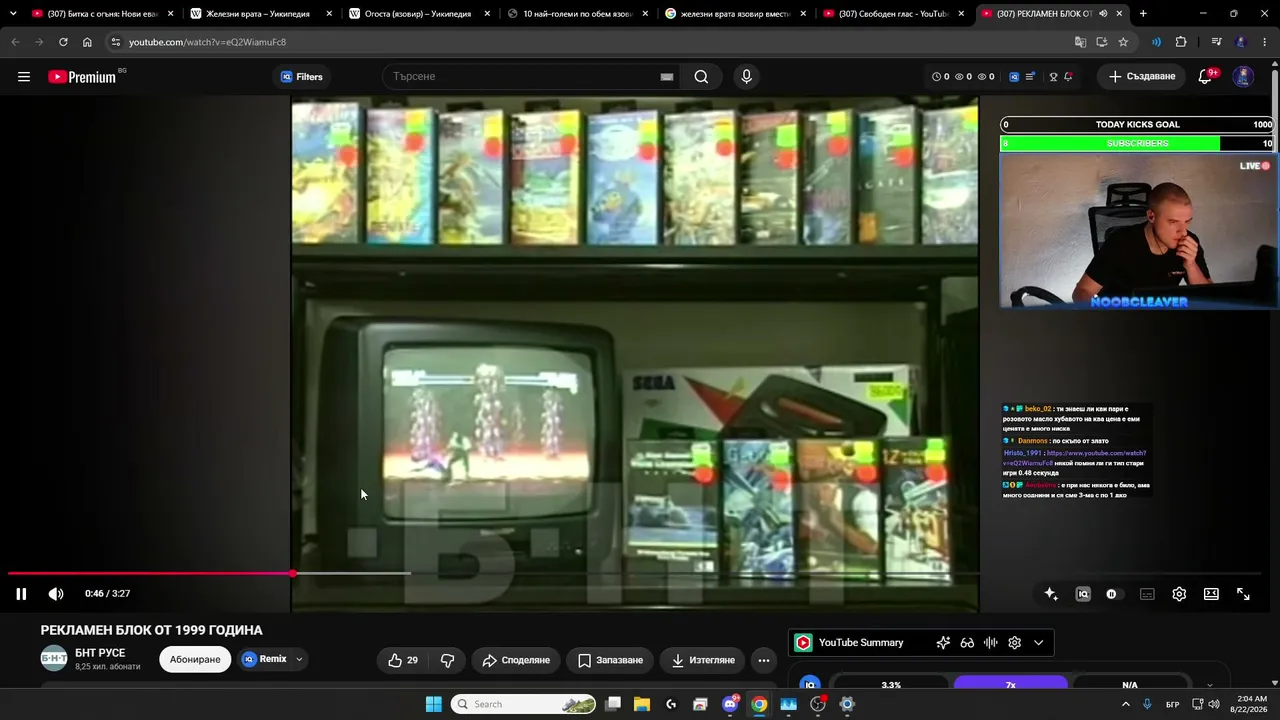Open the glasses icon in YouTube Summary
This screenshot has height=720, width=1280.
tap(967, 643)
